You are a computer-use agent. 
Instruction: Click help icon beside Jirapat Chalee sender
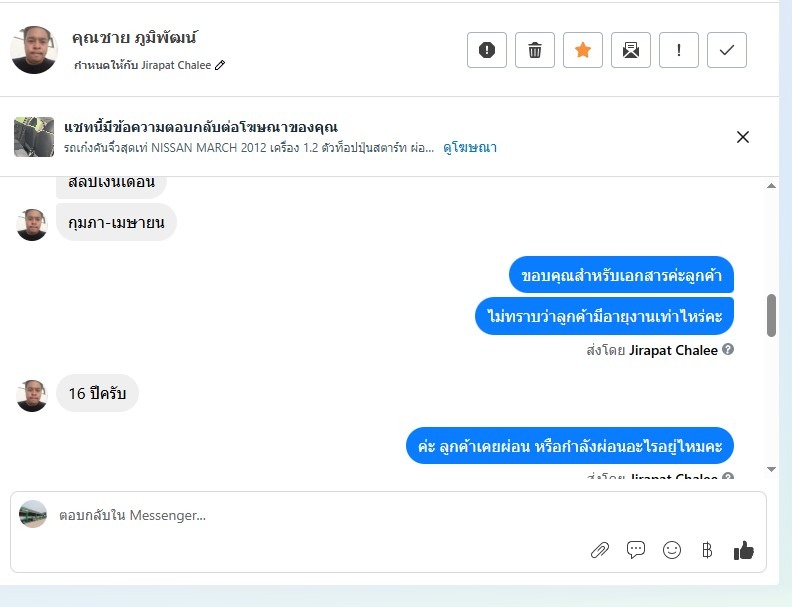point(727,349)
